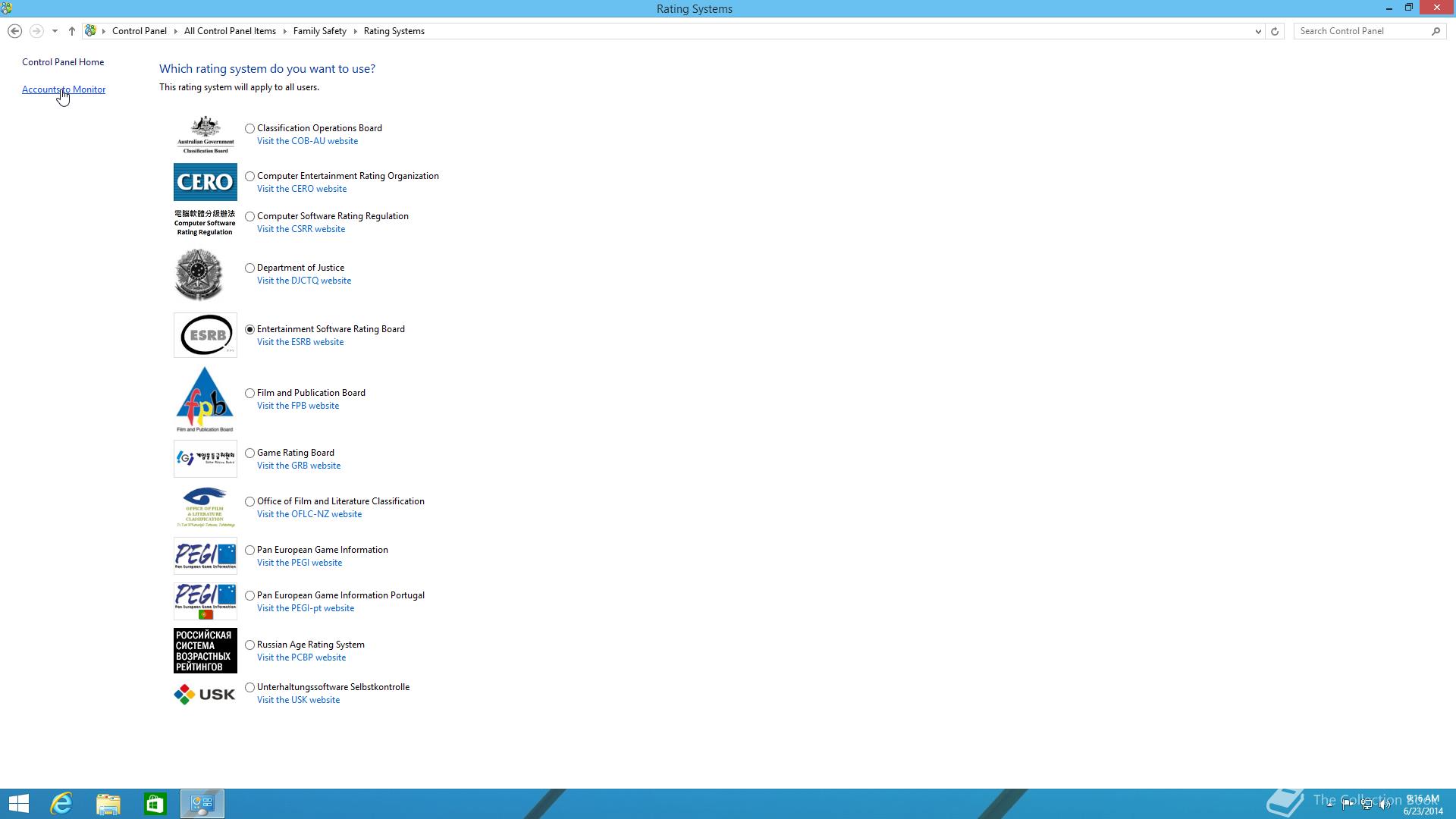This screenshot has height=819, width=1456.
Task: Open the Start button on taskbar
Action: pyautogui.click(x=18, y=804)
